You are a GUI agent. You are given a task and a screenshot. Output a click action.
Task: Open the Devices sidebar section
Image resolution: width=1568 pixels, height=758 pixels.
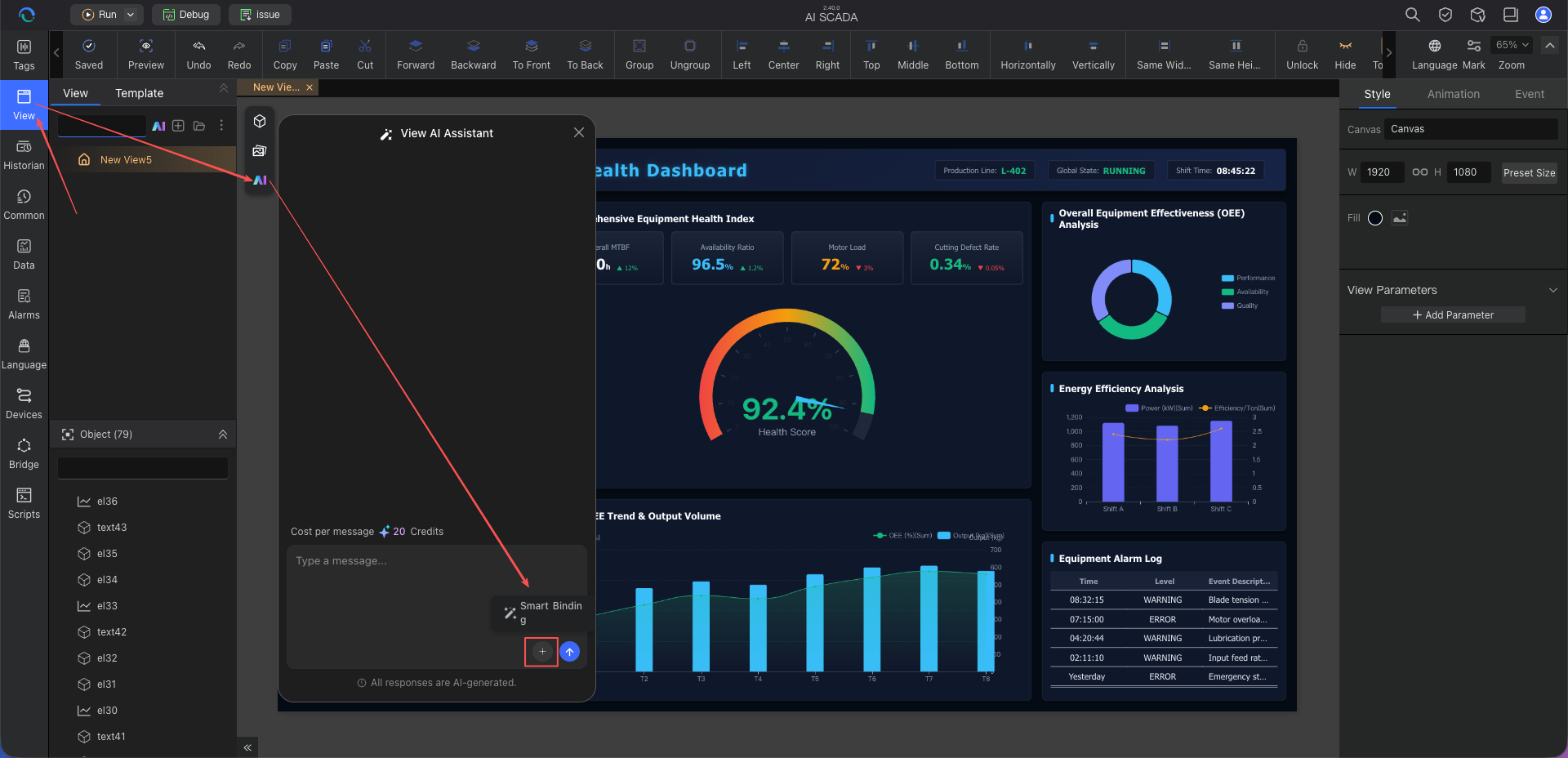click(x=24, y=404)
